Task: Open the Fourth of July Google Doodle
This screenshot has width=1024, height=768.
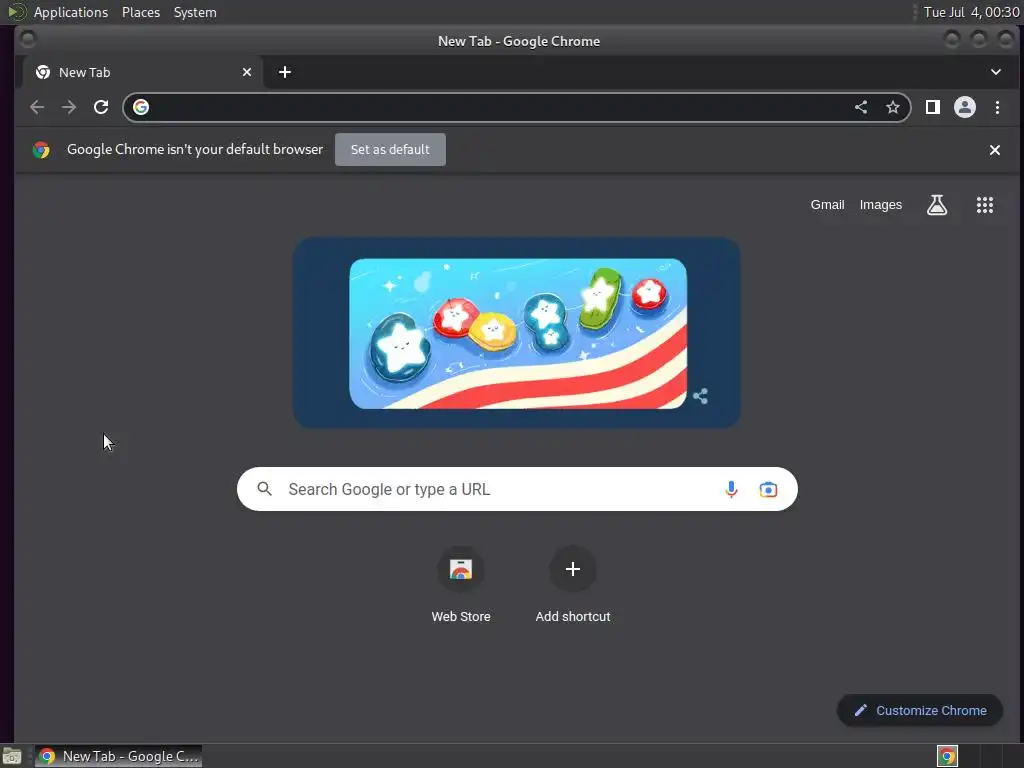Action: click(x=518, y=334)
